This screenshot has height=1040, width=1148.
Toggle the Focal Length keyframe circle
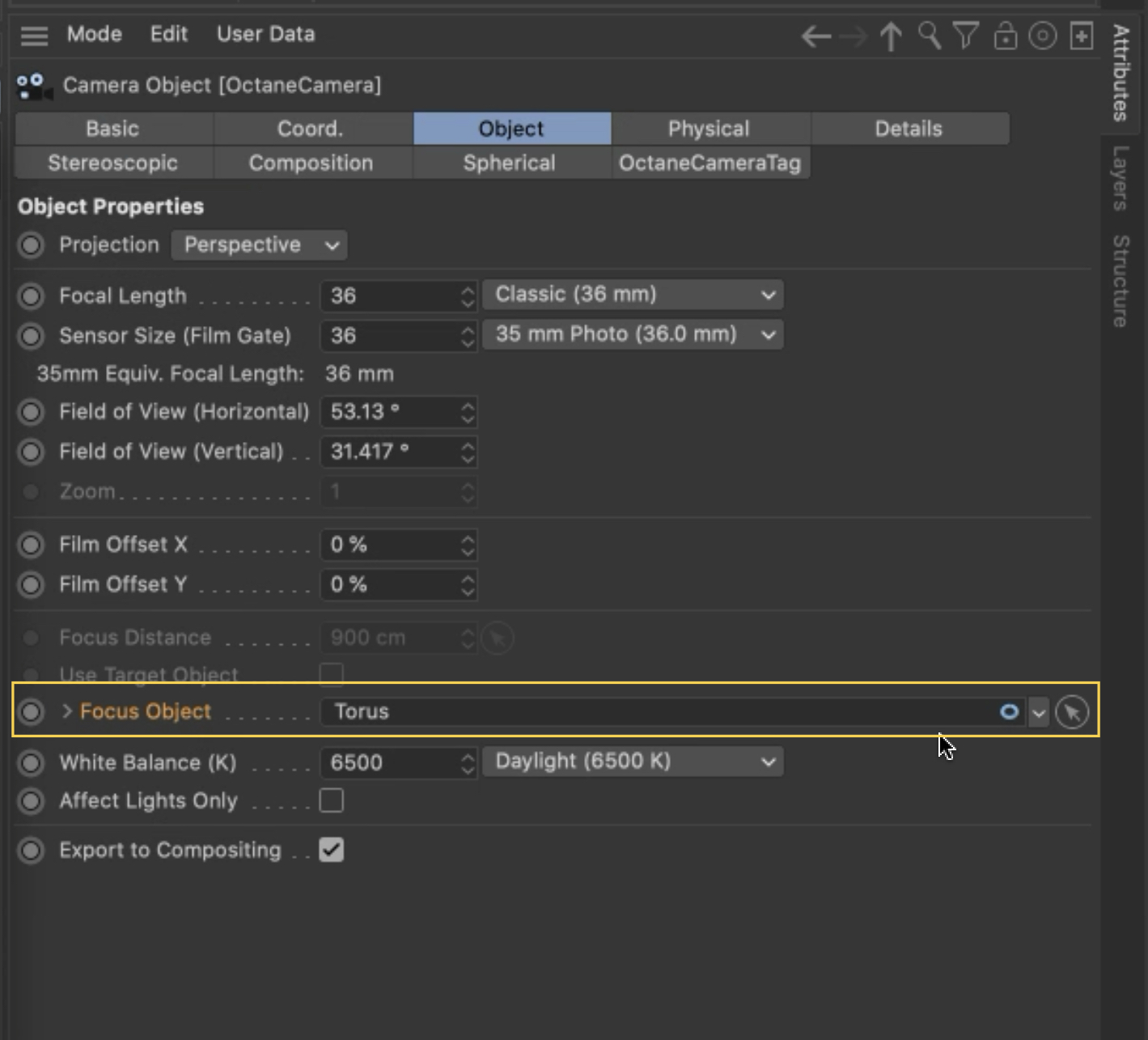click(31, 296)
